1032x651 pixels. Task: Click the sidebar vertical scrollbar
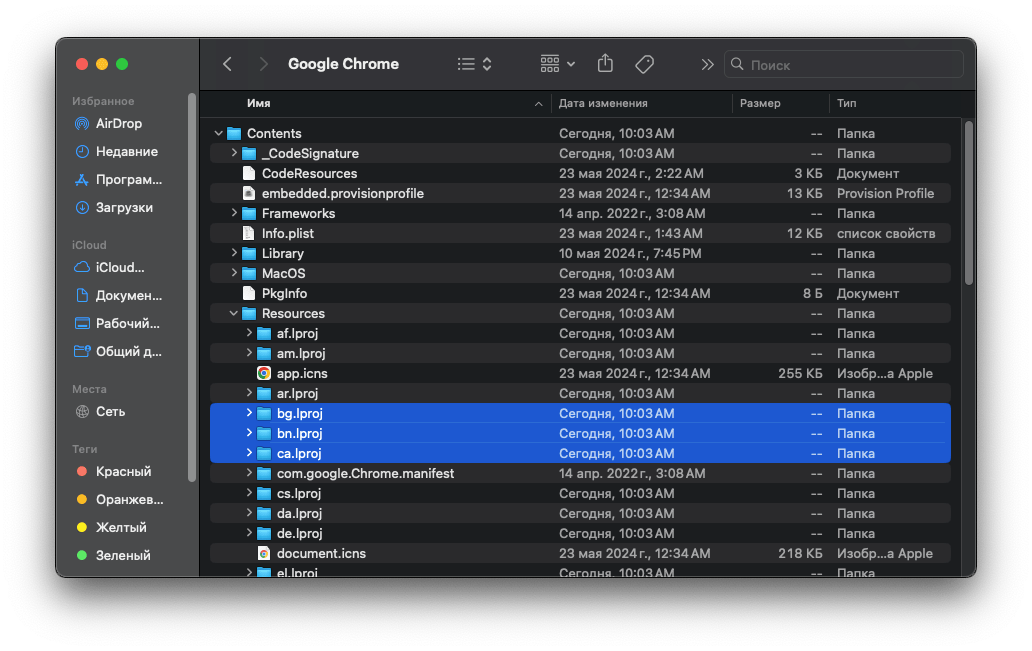tap(192, 288)
